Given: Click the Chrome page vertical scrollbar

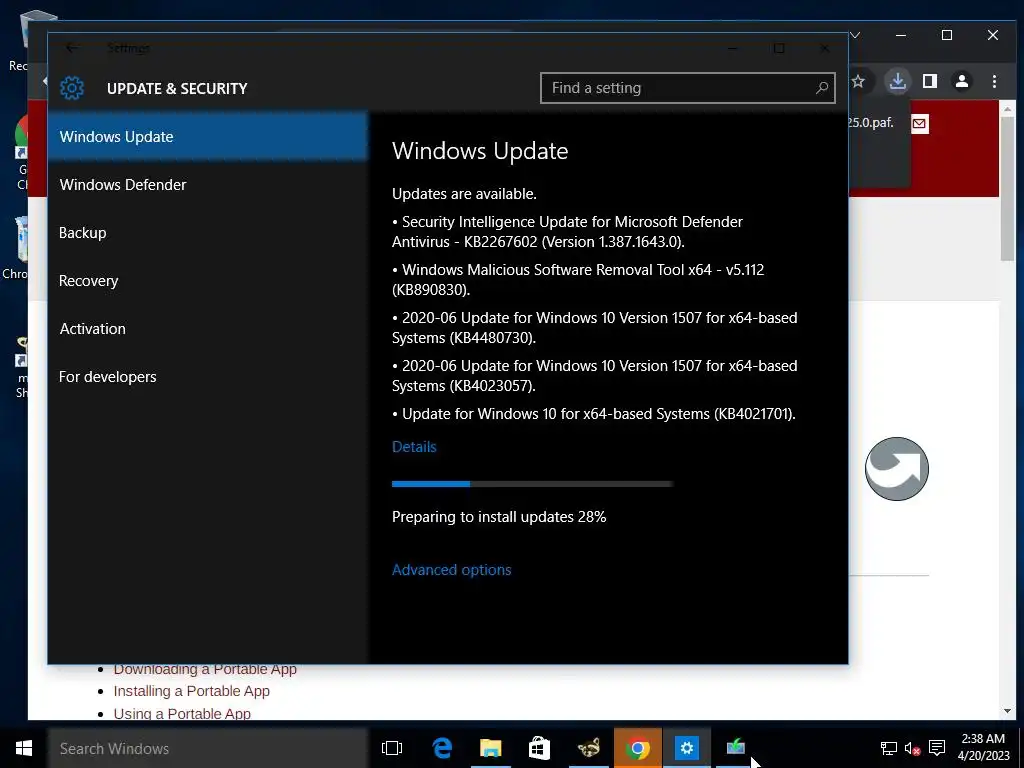Looking at the screenshot, I should pyautogui.click(x=1007, y=190).
